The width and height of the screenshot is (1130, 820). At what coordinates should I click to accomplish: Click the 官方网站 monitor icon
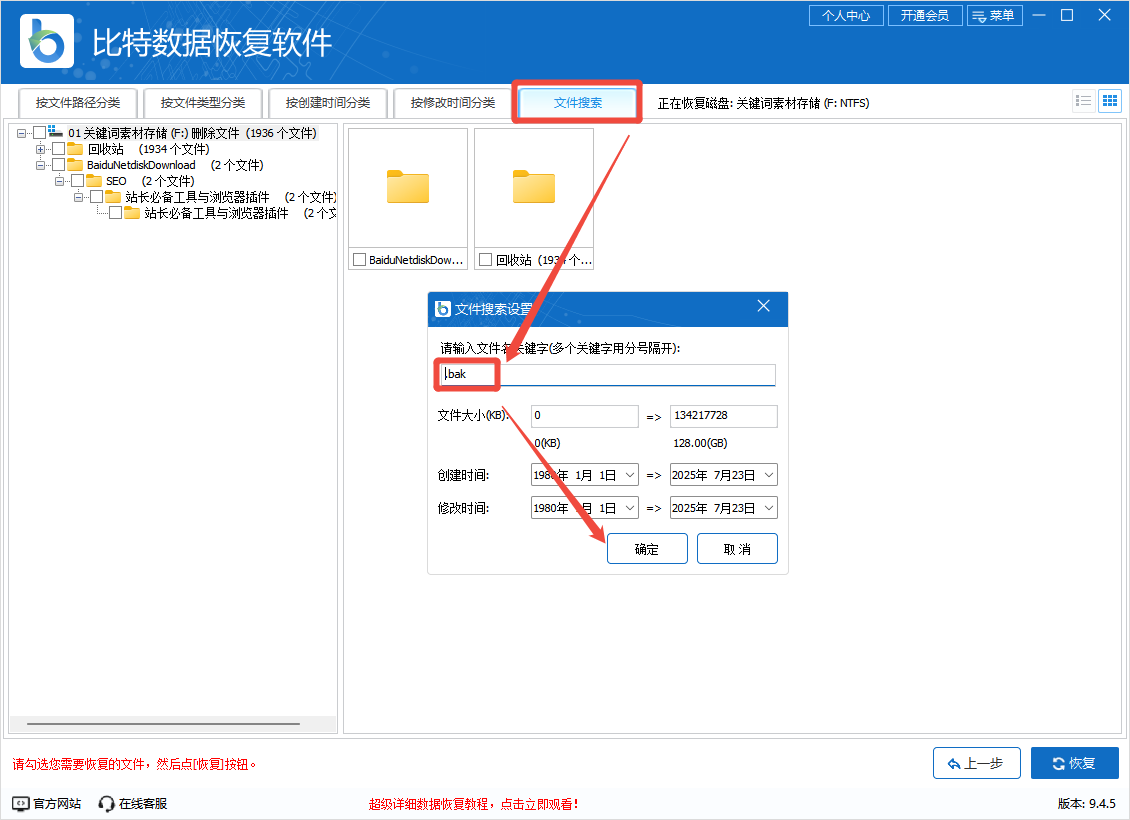click(x=21, y=803)
